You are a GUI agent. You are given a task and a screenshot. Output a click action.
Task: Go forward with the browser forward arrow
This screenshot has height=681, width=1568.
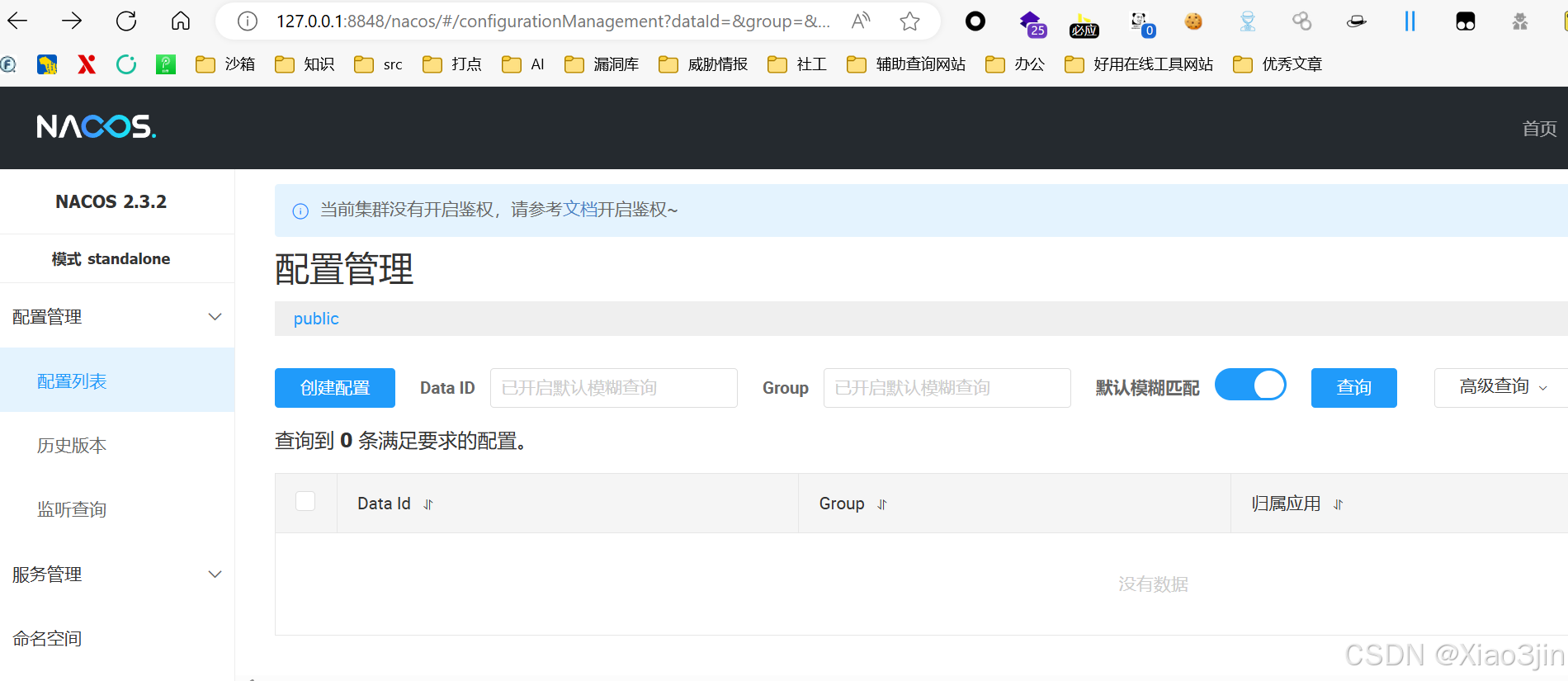coord(72,21)
